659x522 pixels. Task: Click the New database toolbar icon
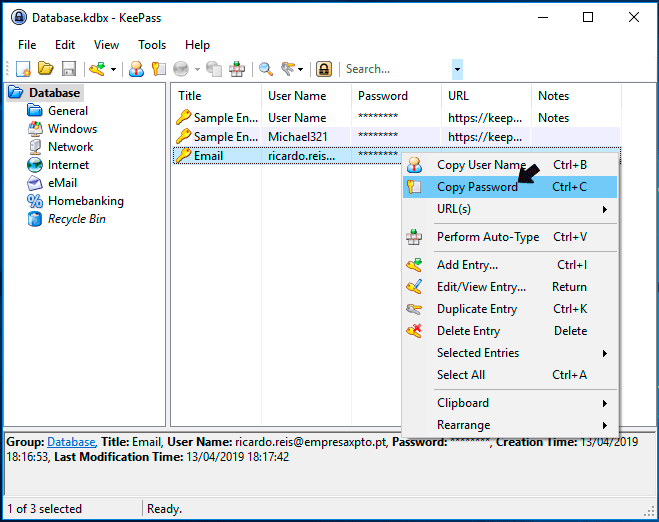tap(23, 69)
